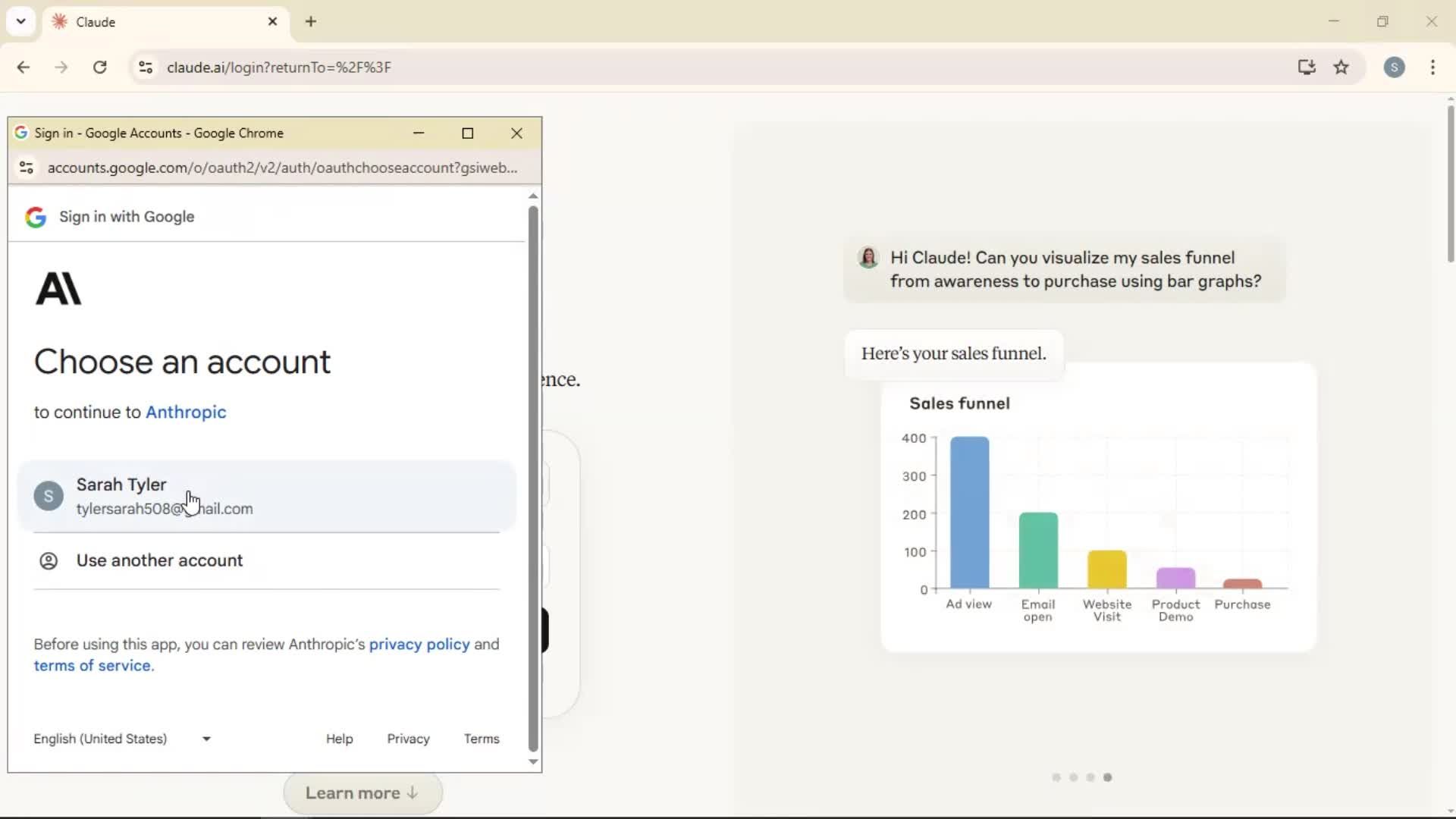Viewport: 1456px width, 819px height.
Task: Open the English (United States) language dropdown
Action: (122, 739)
